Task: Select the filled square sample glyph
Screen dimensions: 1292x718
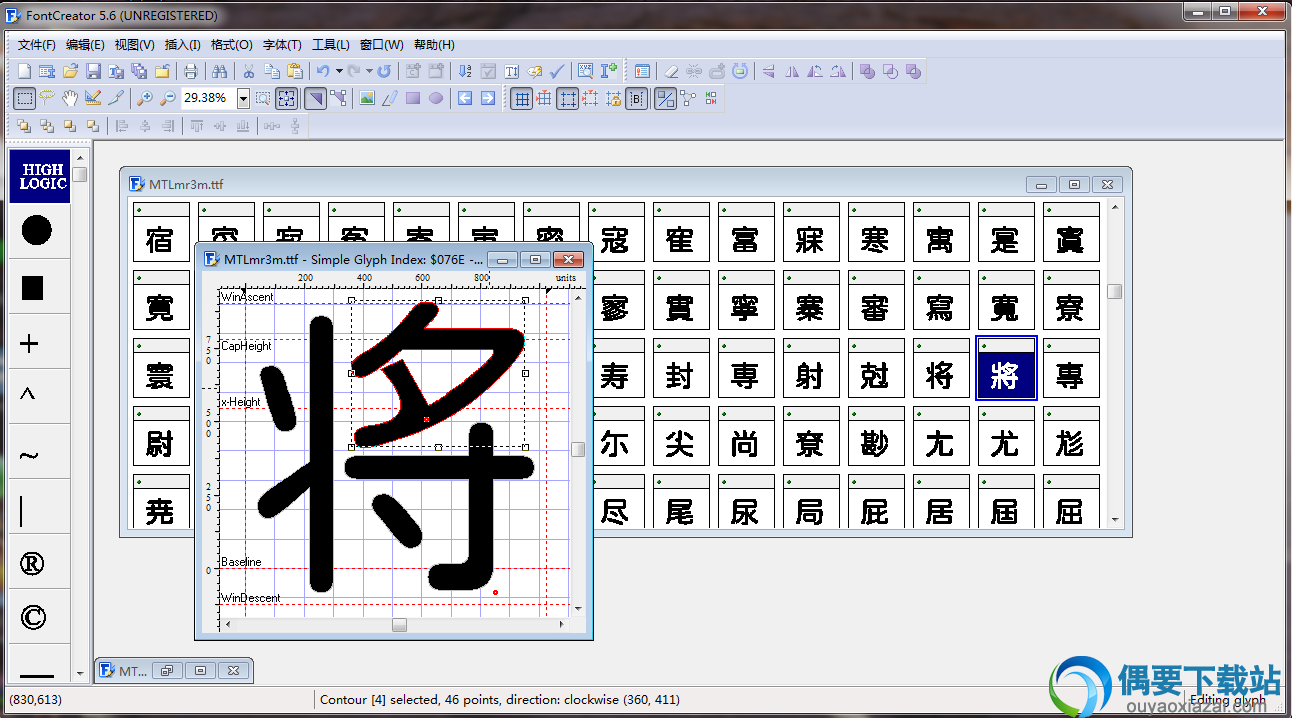Action: [33, 288]
